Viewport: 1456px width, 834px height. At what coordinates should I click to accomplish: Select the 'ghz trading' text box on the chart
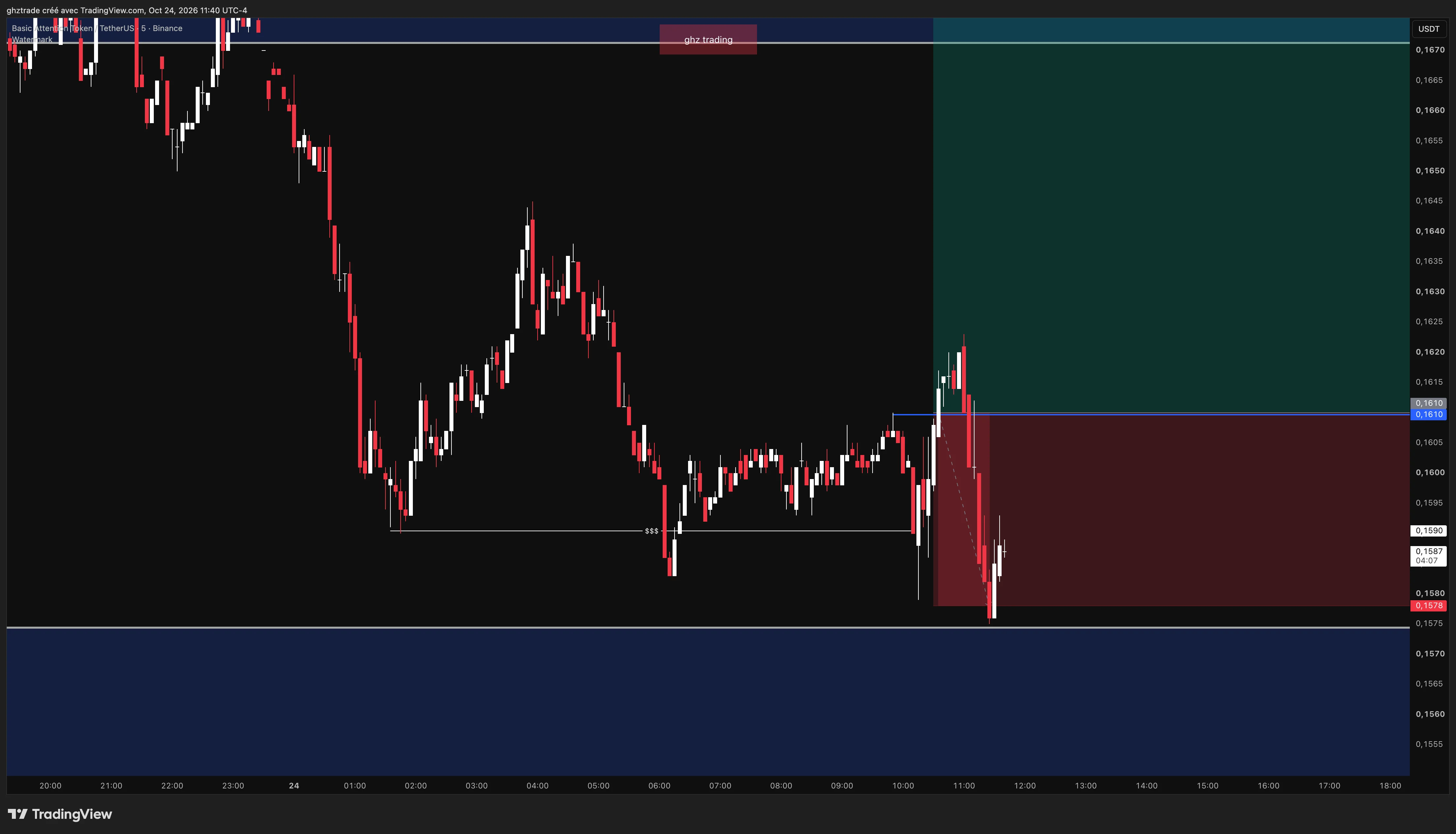[x=708, y=40]
